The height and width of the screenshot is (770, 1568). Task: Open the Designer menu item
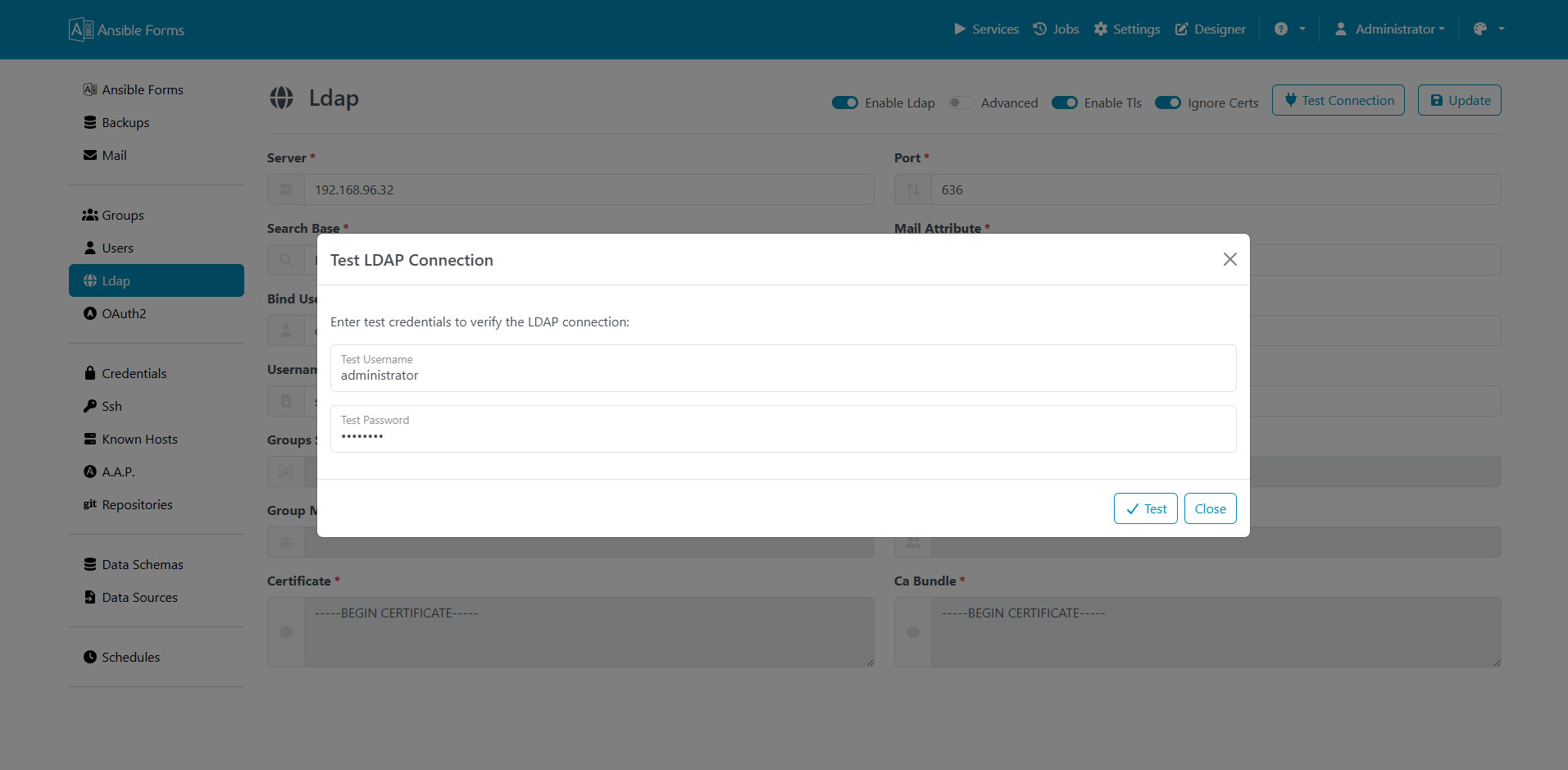click(x=1211, y=29)
